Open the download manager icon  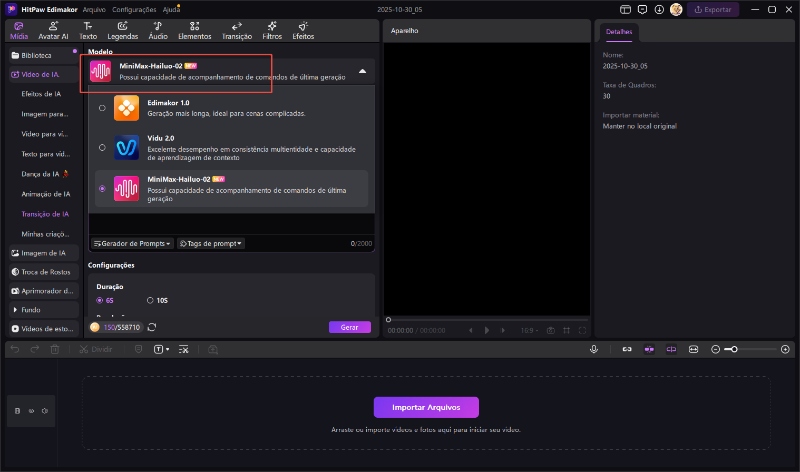pos(657,9)
